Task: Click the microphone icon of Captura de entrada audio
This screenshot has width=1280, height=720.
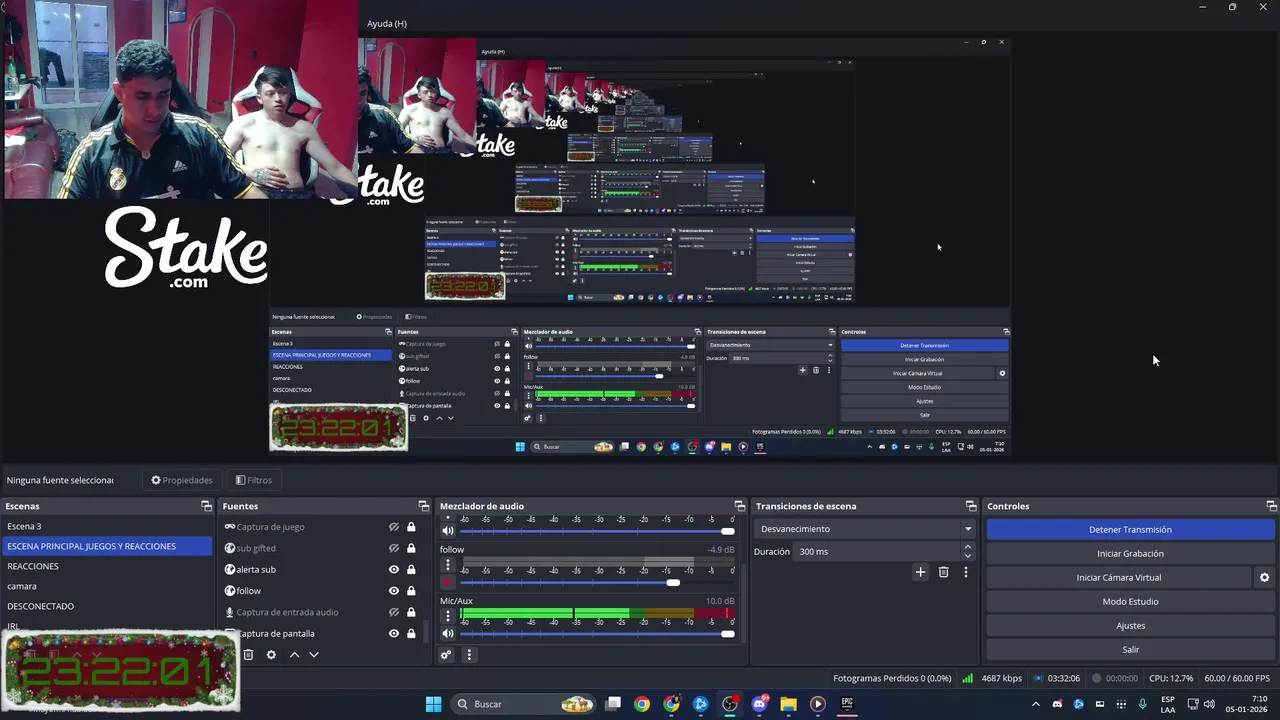Action: [230, 612]
